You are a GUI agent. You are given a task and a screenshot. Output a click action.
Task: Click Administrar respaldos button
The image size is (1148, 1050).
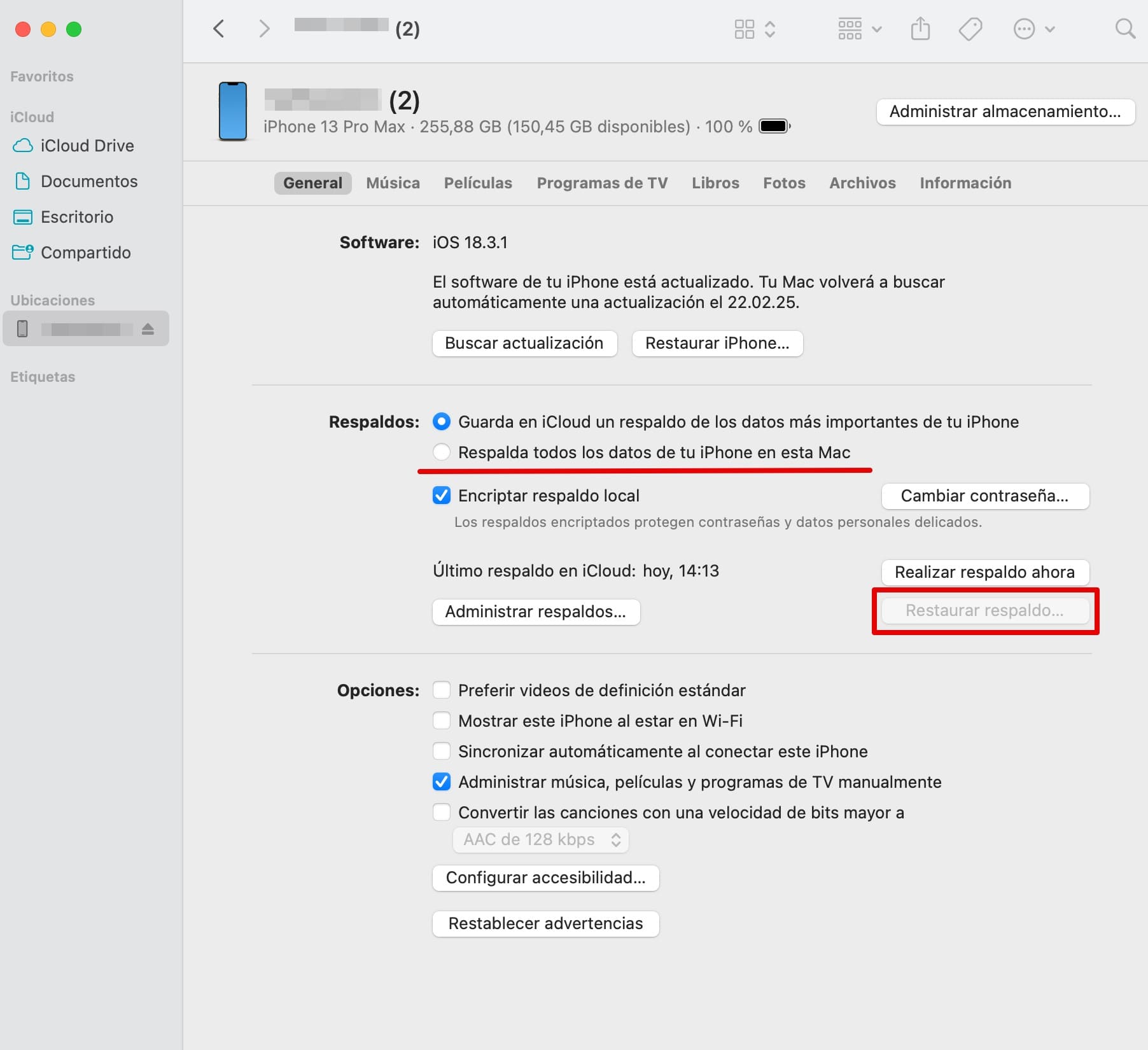click(536, 612)
